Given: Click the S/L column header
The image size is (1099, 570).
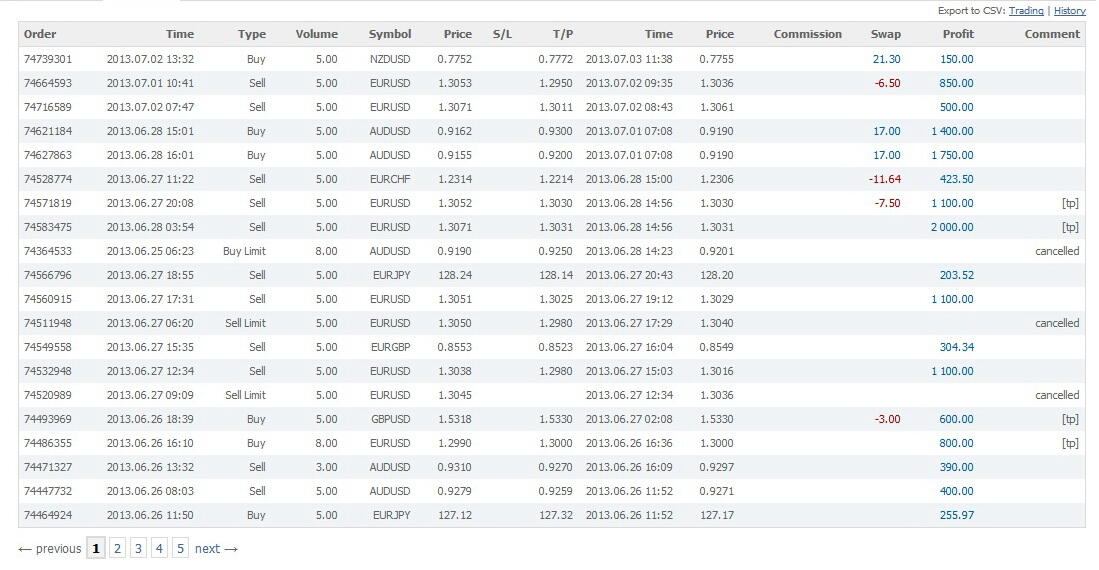Looking at the screenshot, I should (503, 34).
